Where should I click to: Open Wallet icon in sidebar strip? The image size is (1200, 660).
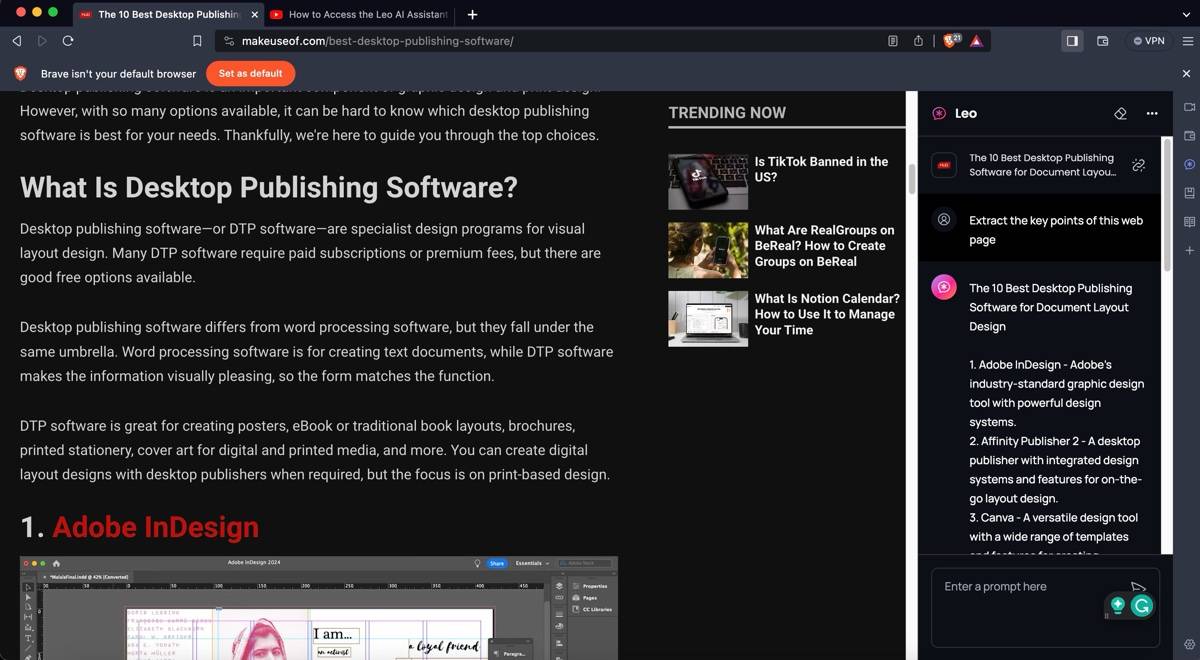pyautogui.click(x=1189, y=135)
